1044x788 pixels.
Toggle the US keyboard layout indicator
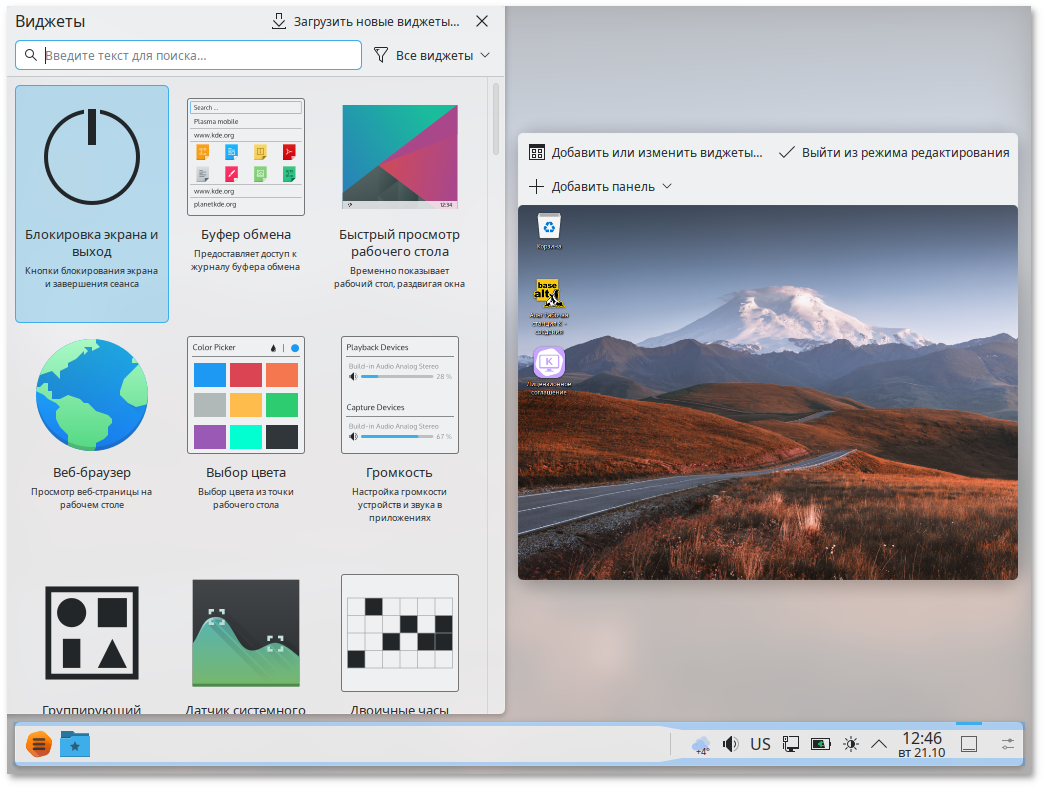tap(761, 744)
